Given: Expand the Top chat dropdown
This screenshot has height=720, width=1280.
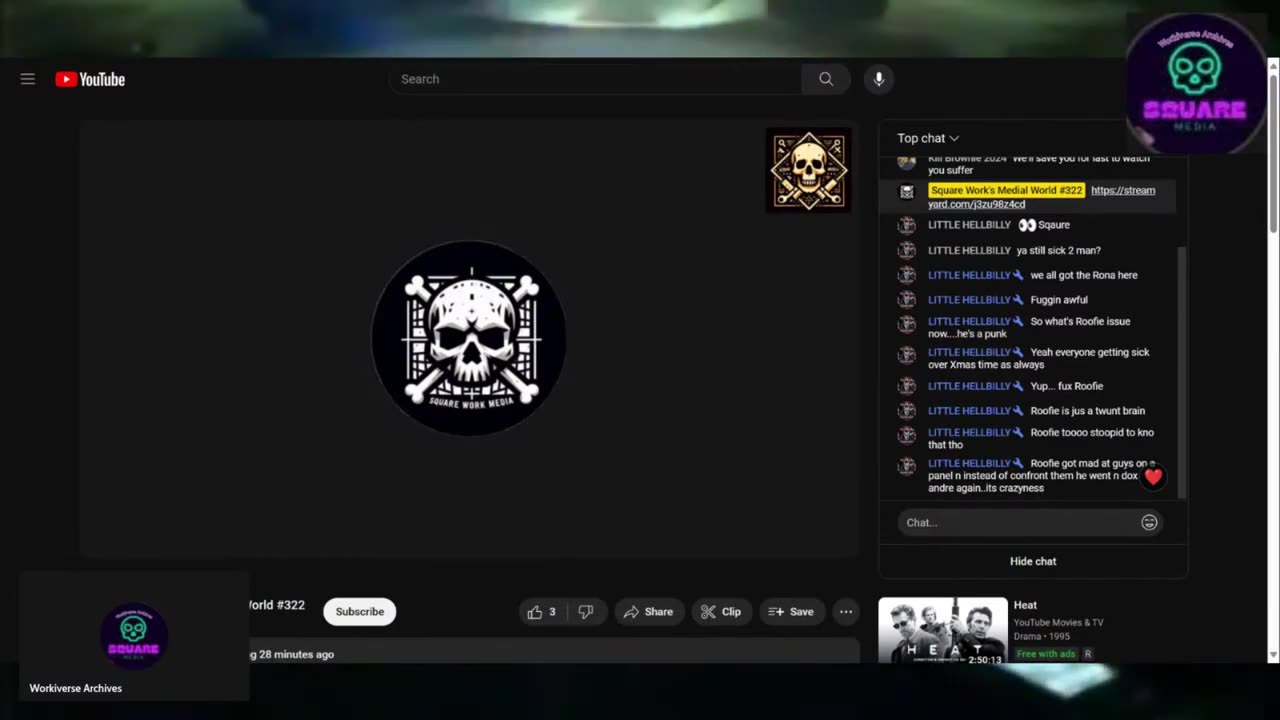Looking at the screenshot, I should point(928,138).
